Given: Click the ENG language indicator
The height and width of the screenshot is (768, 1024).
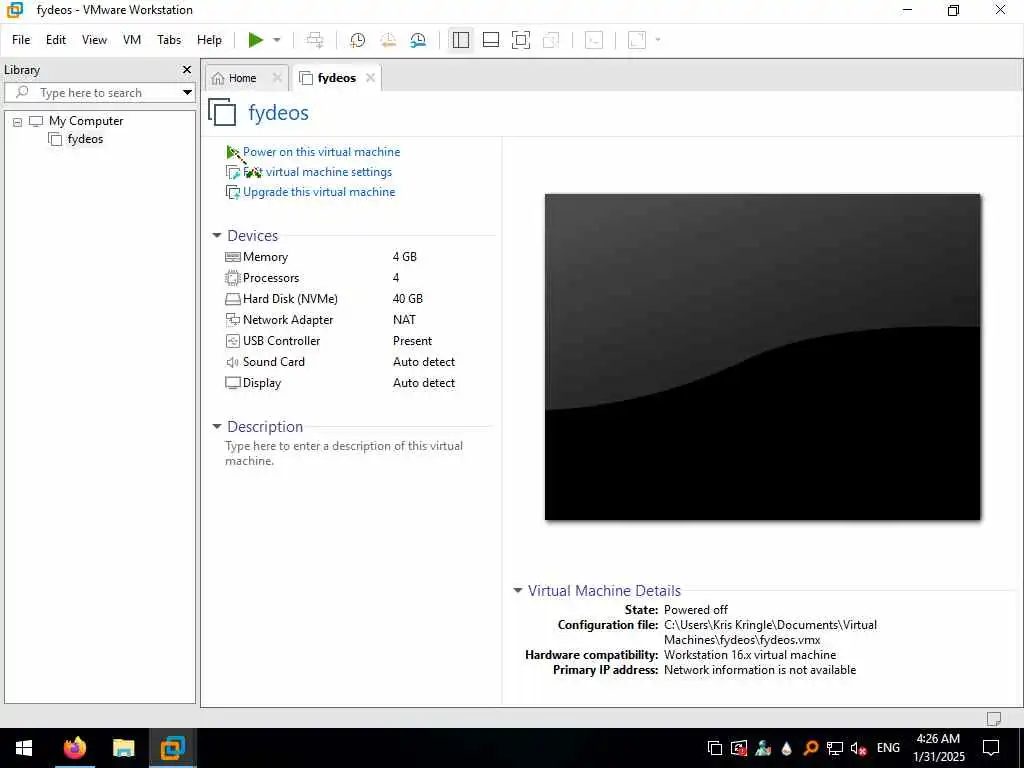Looking at the screenshot, I should (888, 748).
